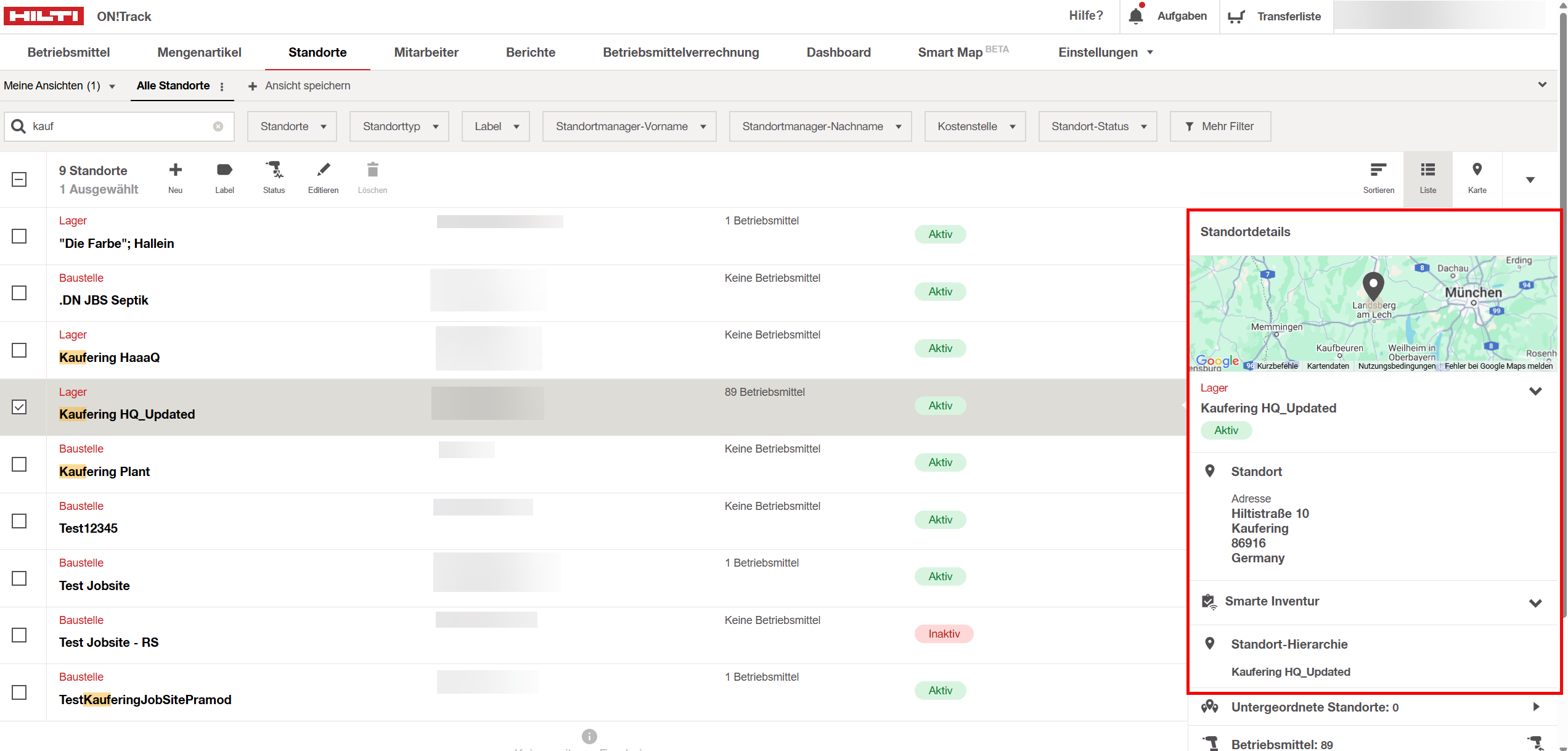Viewport: 1568px width, 751px height.
Task: Open the Standorttyp filter dropdown
Action: (399, 126)
